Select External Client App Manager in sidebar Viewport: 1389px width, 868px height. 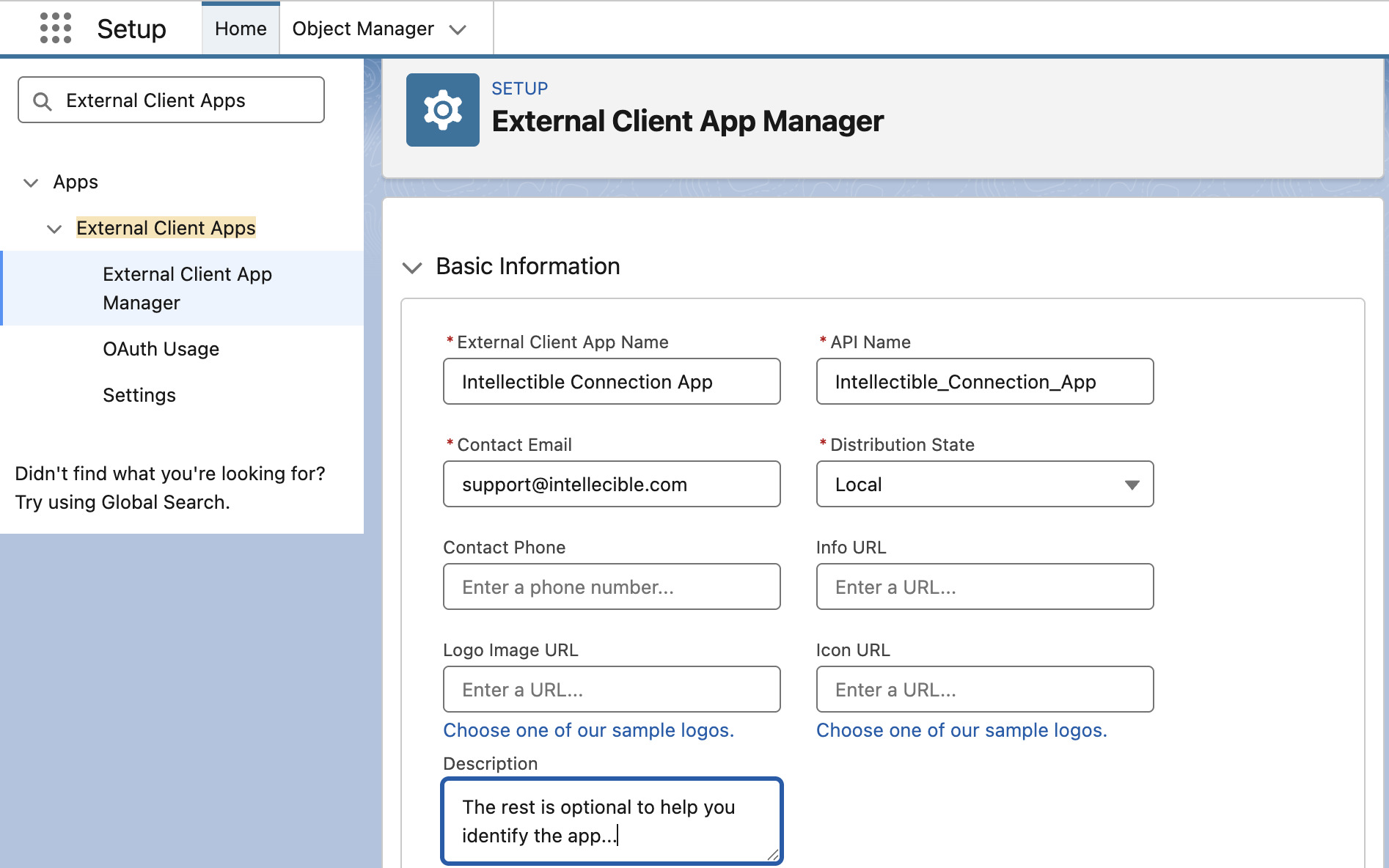(187, 288)
